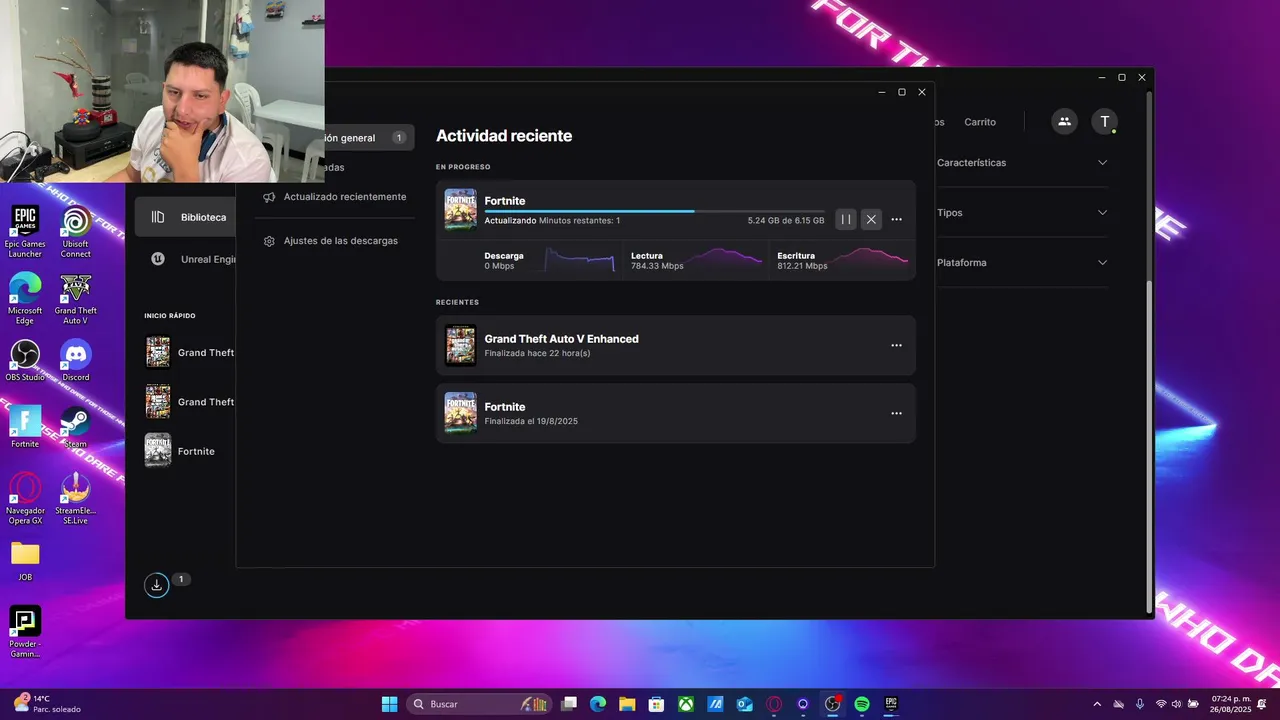
Task: Open the Carrito link
Action: pos(980,122)
